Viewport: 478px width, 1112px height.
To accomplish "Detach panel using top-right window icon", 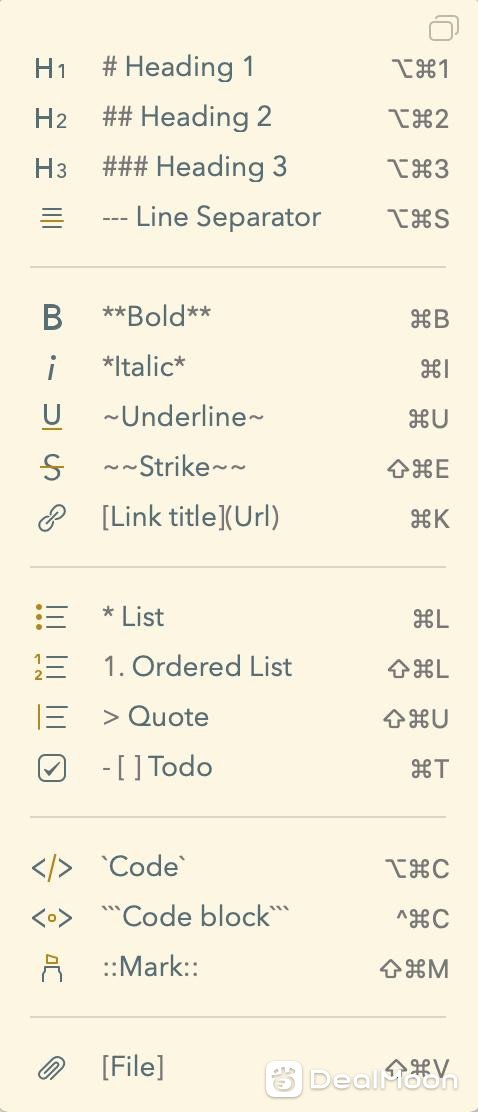I will pyautogui.click(x=444, y=28).
